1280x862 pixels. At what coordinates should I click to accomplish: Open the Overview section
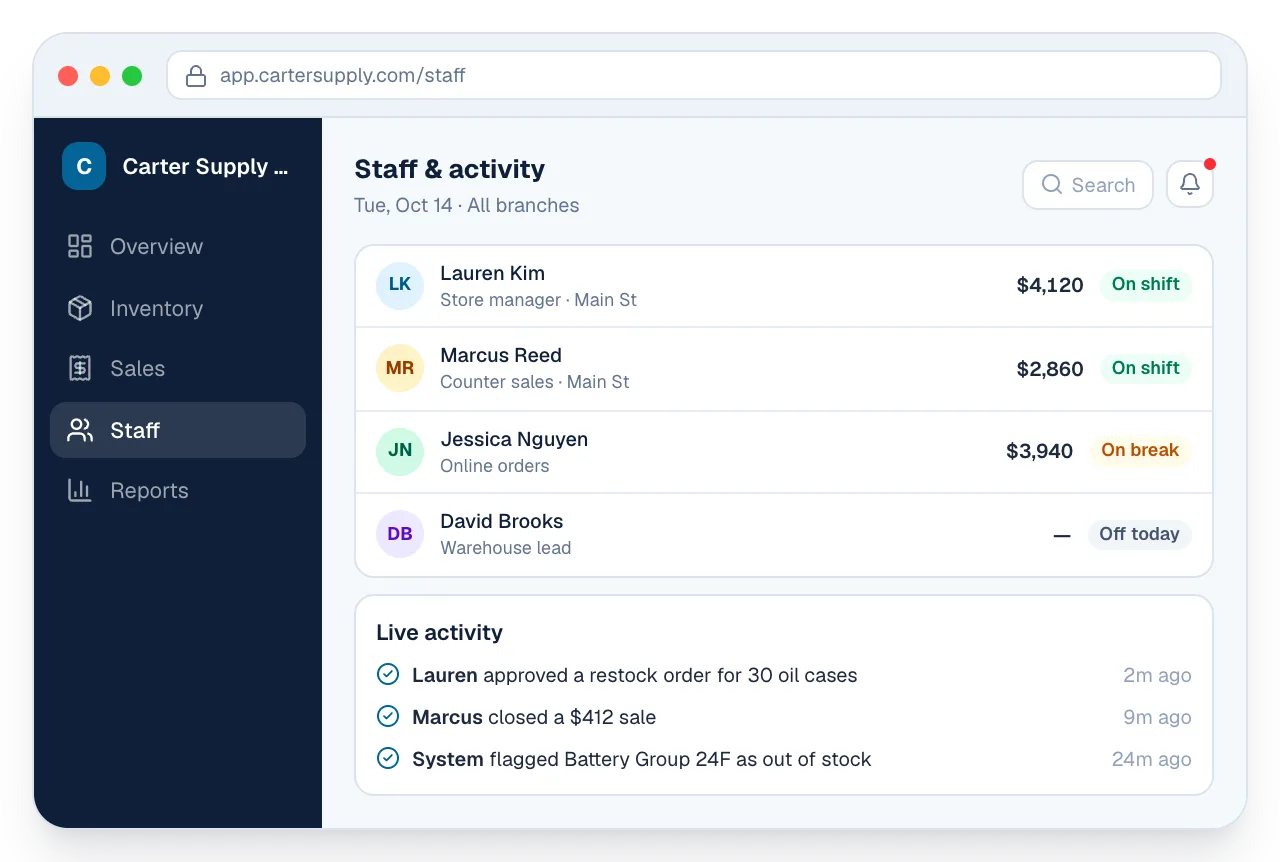pyautogui.click(x=178, y=246)
